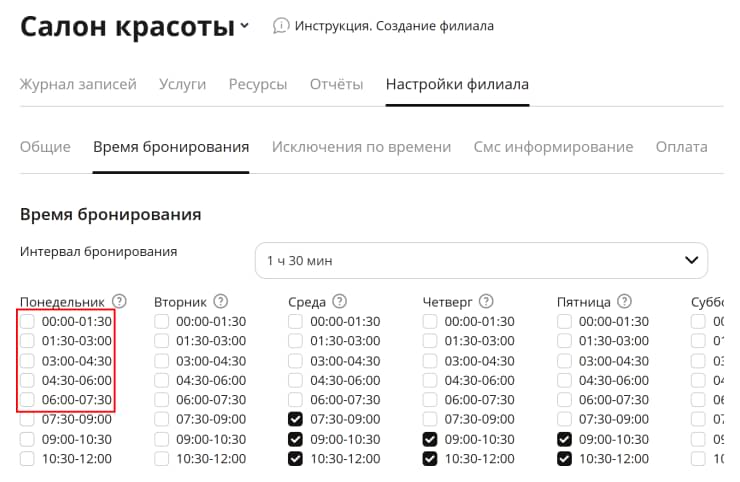The height and width of the screenshot is (482, 740).
Task: Uncheck Четверг 09:00-10:30 slot
Action: [x=430, y=439]
